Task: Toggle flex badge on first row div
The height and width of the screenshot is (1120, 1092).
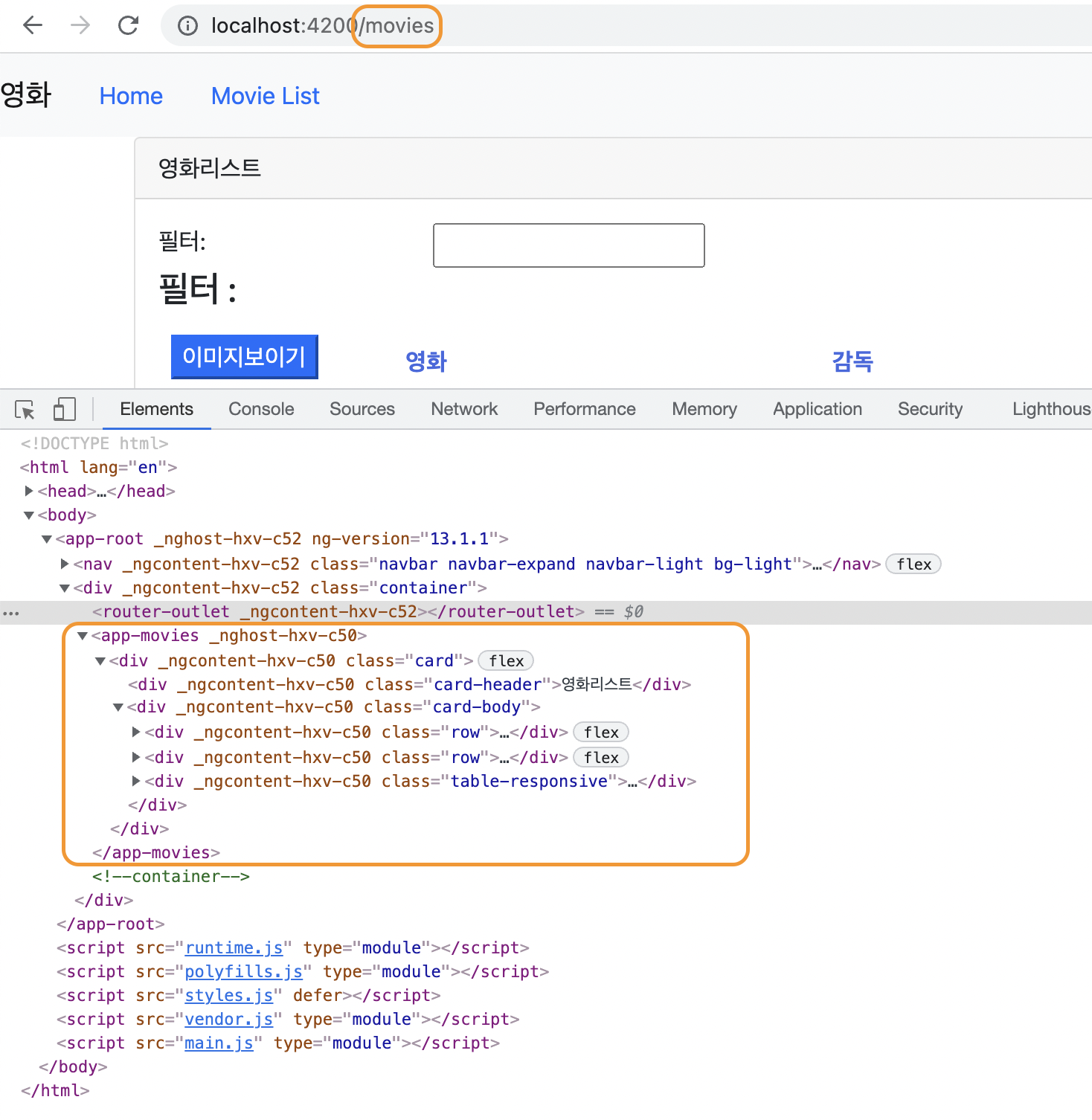Action: tap(601, 733)
